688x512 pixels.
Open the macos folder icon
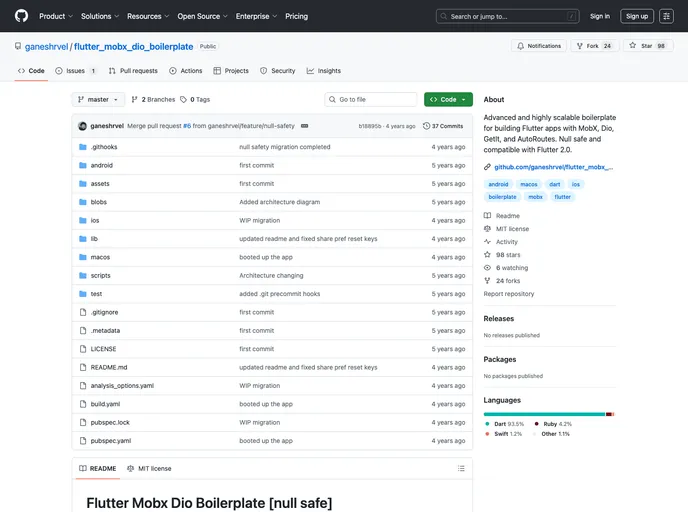coord(82,258)
